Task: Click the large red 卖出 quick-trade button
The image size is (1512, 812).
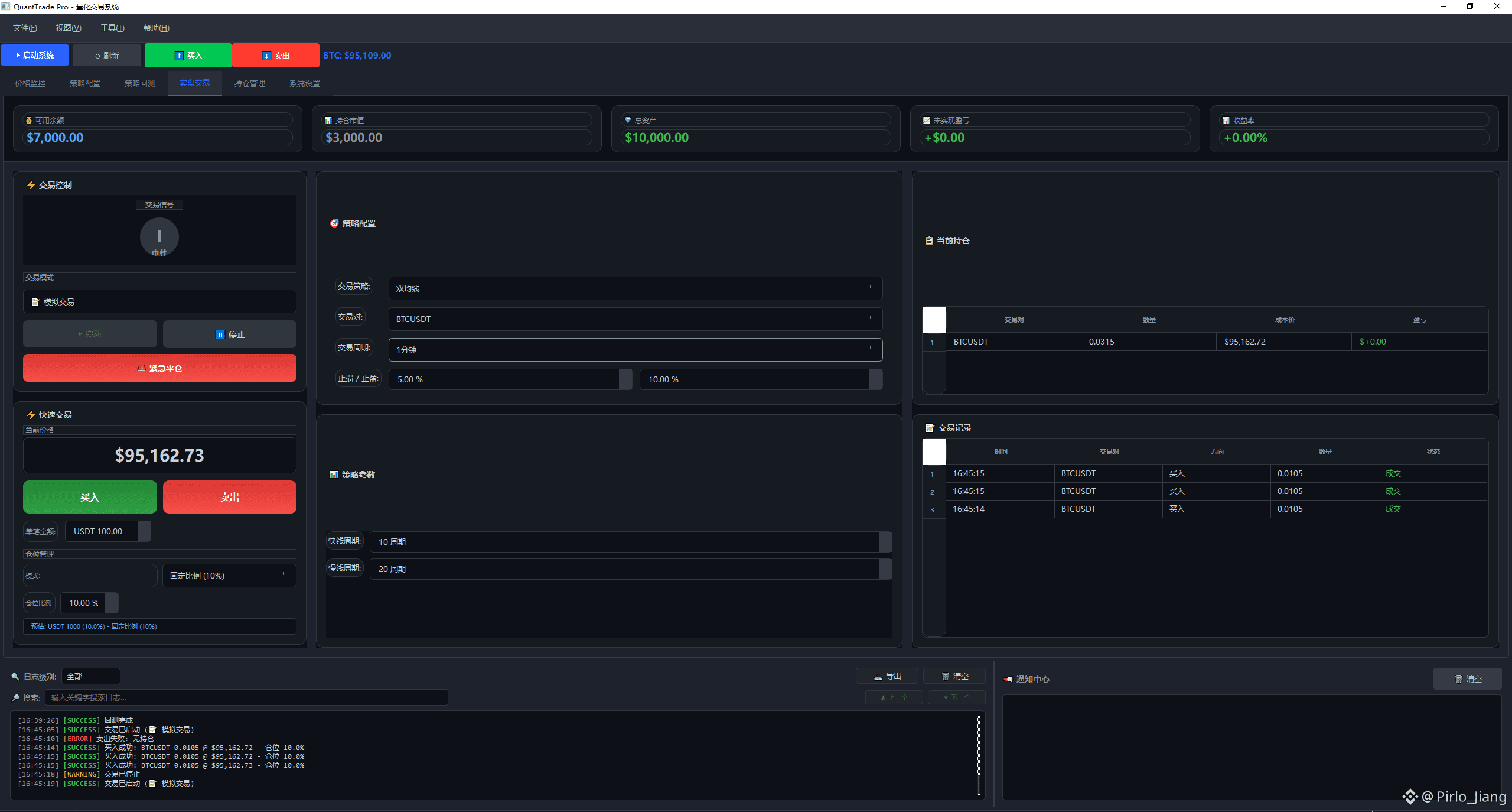Action: click(230, 497)
